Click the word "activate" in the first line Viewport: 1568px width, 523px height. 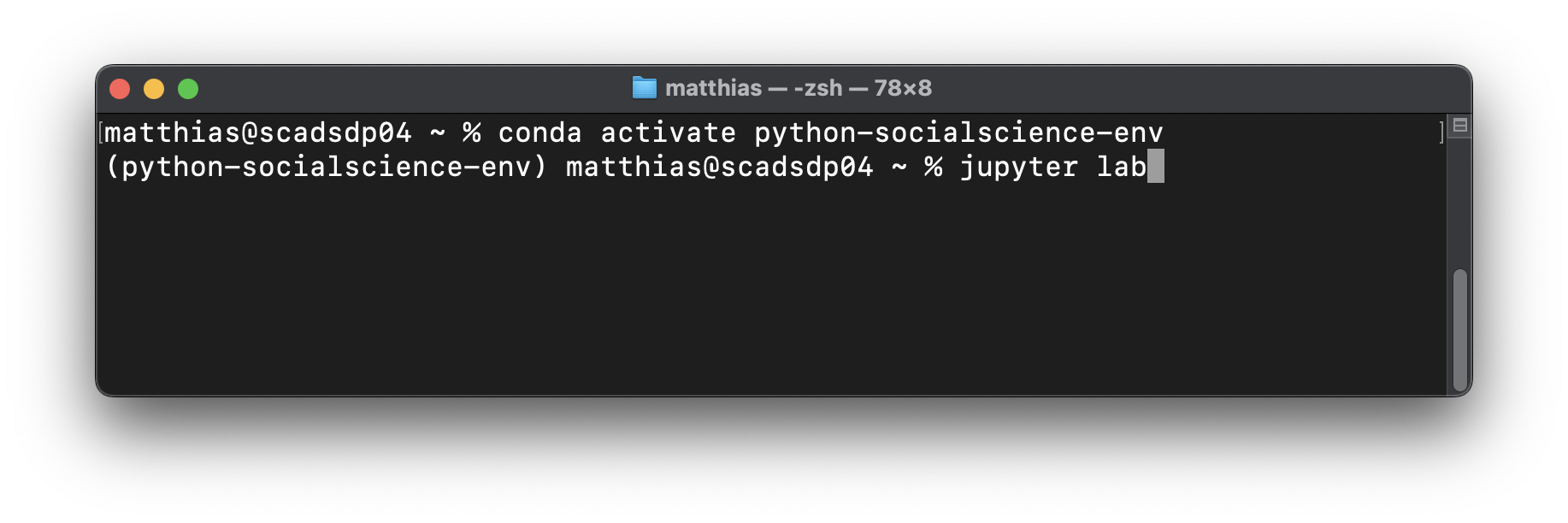tap(668, 132)
